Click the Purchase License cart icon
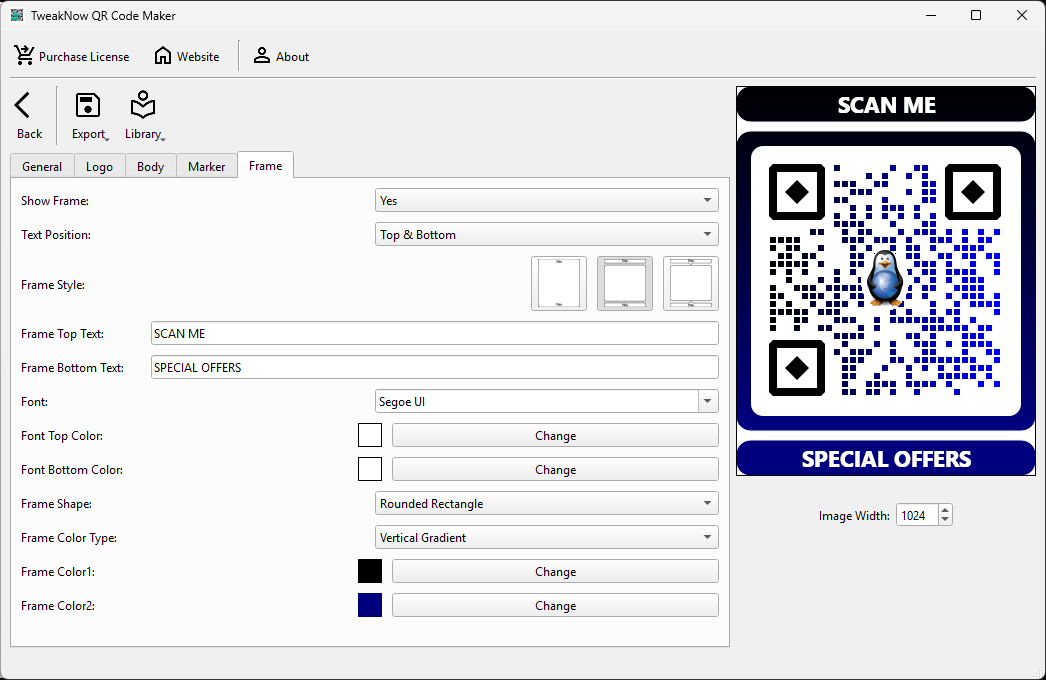The width and height of the screenshot is (1046, 680). pyautogui.click(x=25, y=55)
